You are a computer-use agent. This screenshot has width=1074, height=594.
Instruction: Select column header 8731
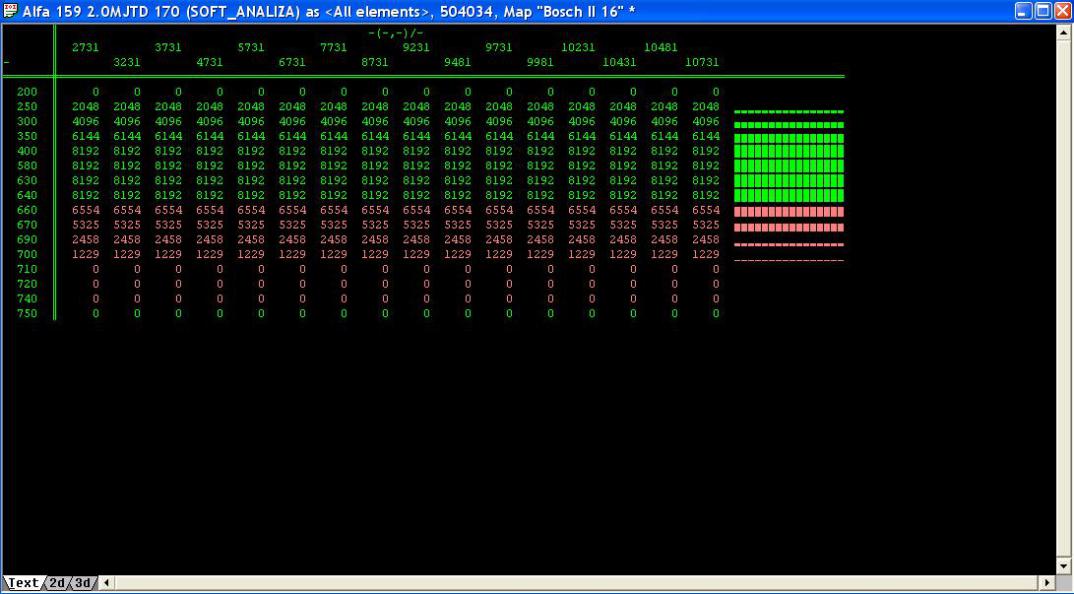(375, 62)
